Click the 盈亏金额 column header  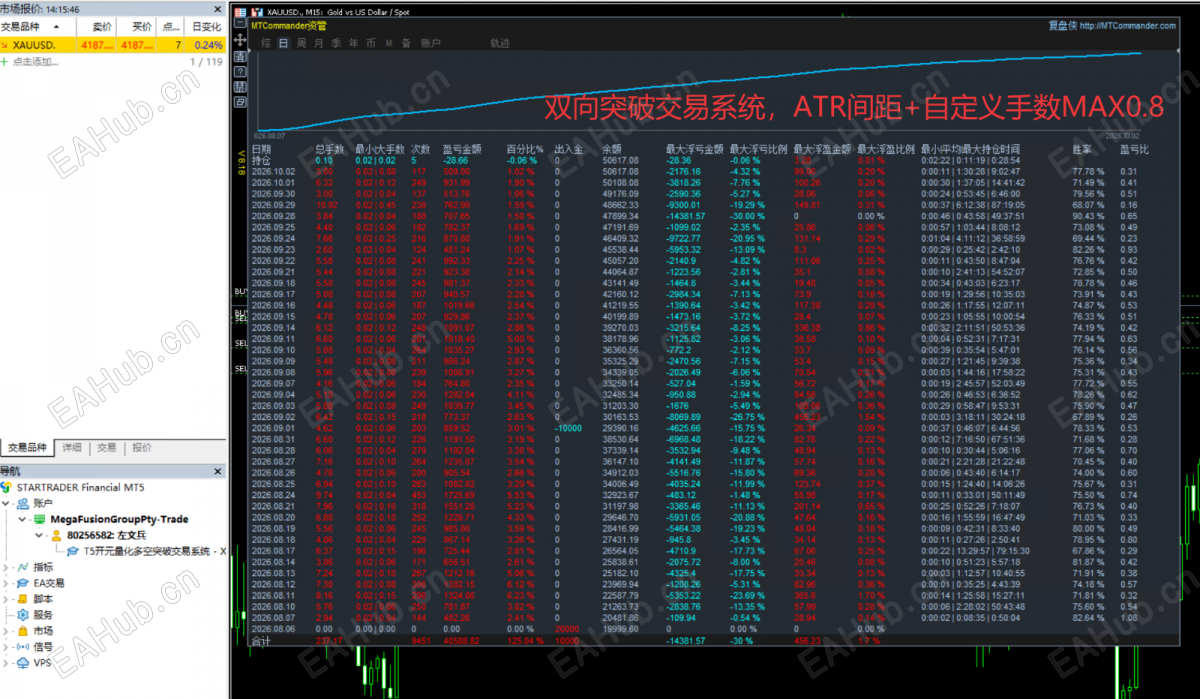click(462, 149)
